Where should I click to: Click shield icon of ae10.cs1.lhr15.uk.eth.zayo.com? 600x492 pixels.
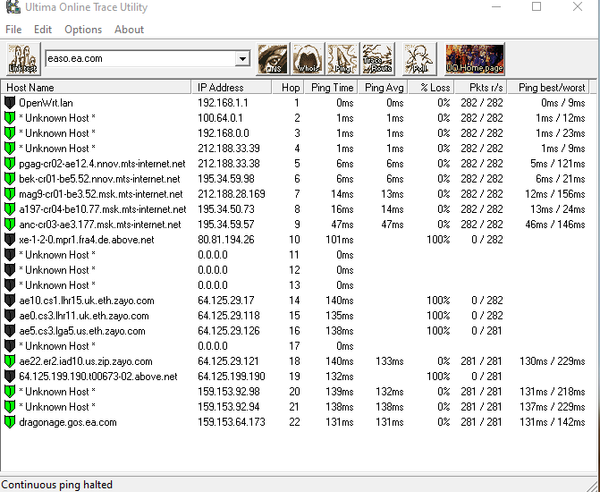[10, 301]
